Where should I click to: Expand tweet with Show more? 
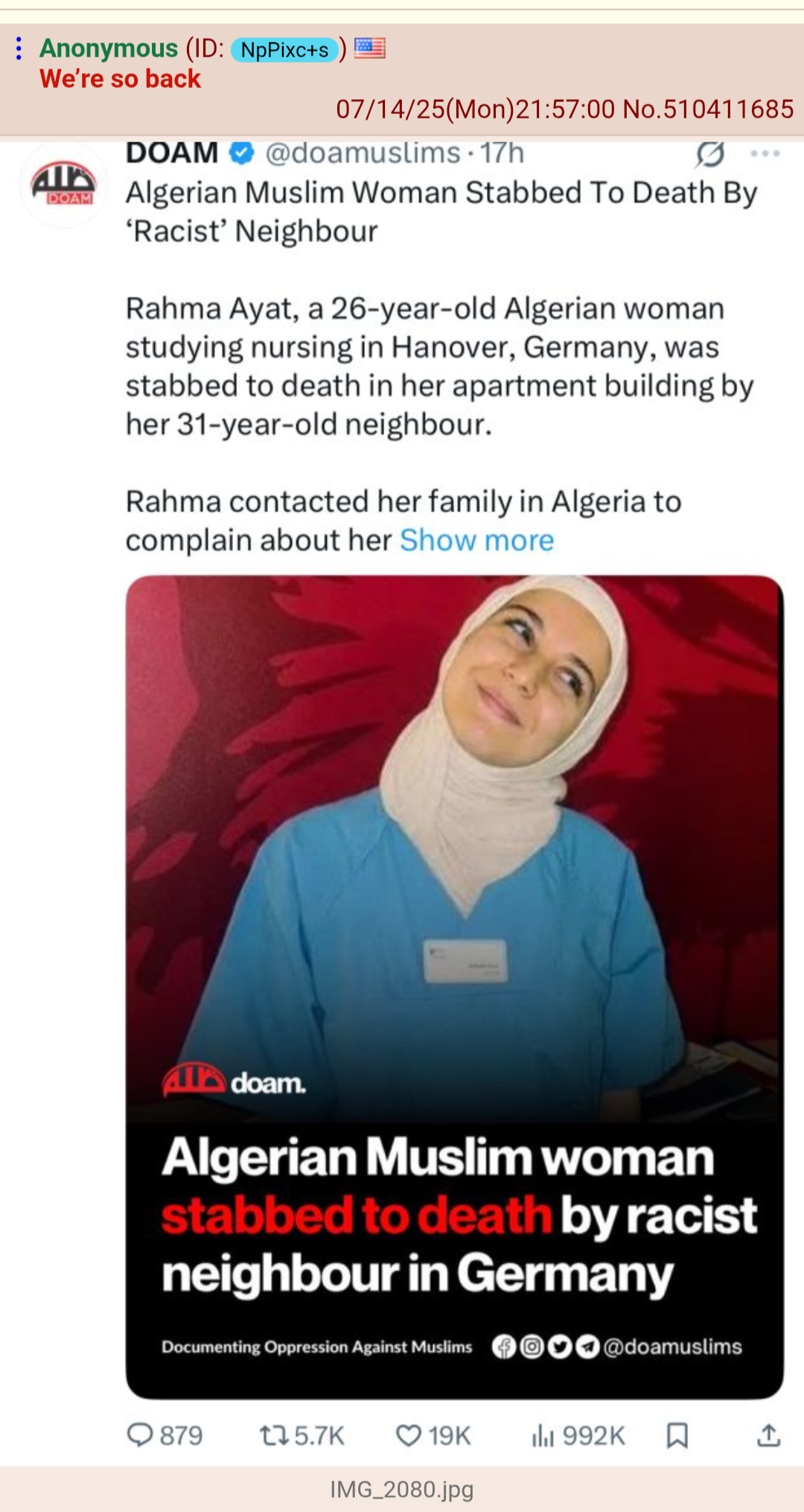(476, 540)
